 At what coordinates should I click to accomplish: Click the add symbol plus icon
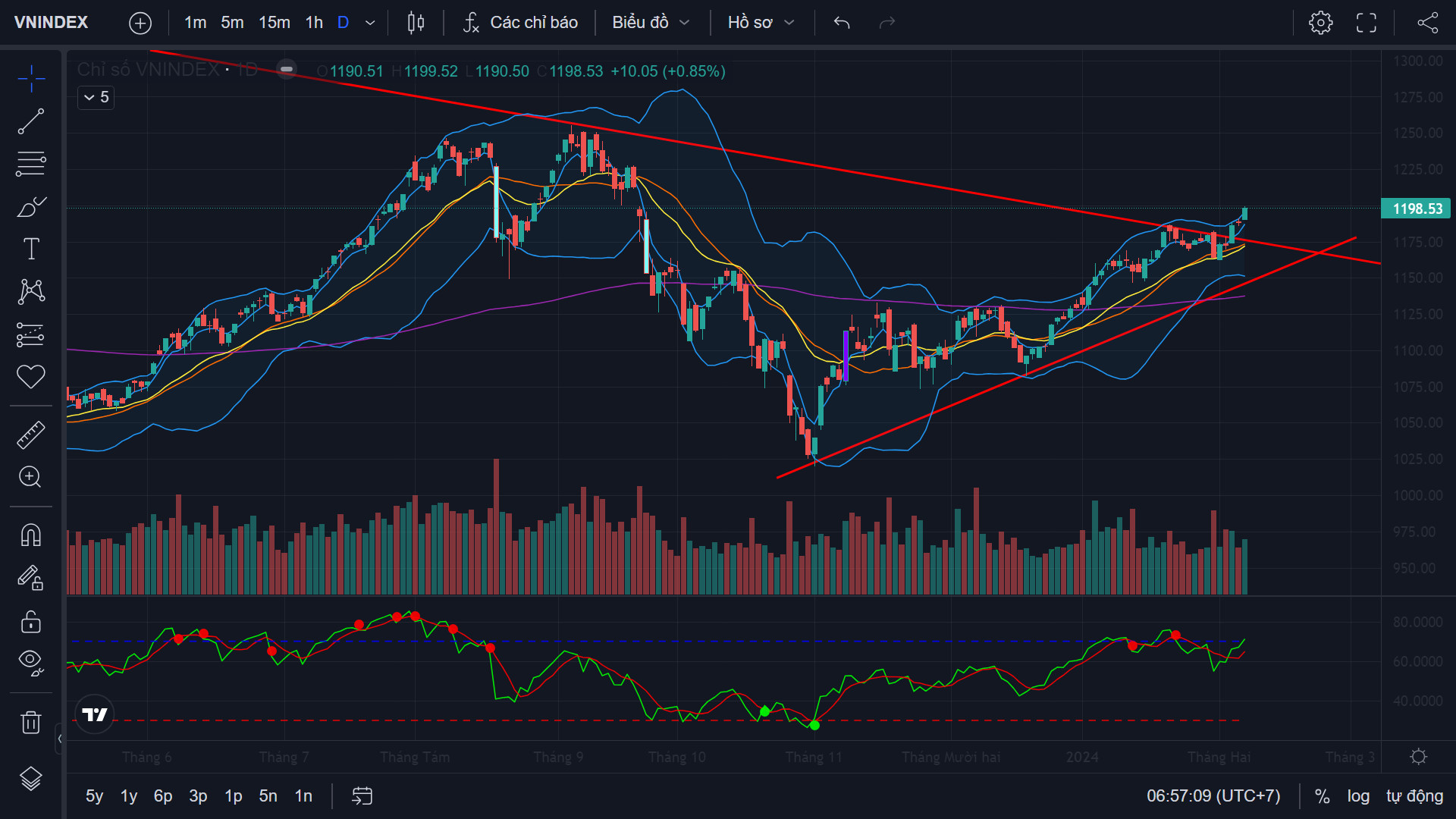(140, 23)
